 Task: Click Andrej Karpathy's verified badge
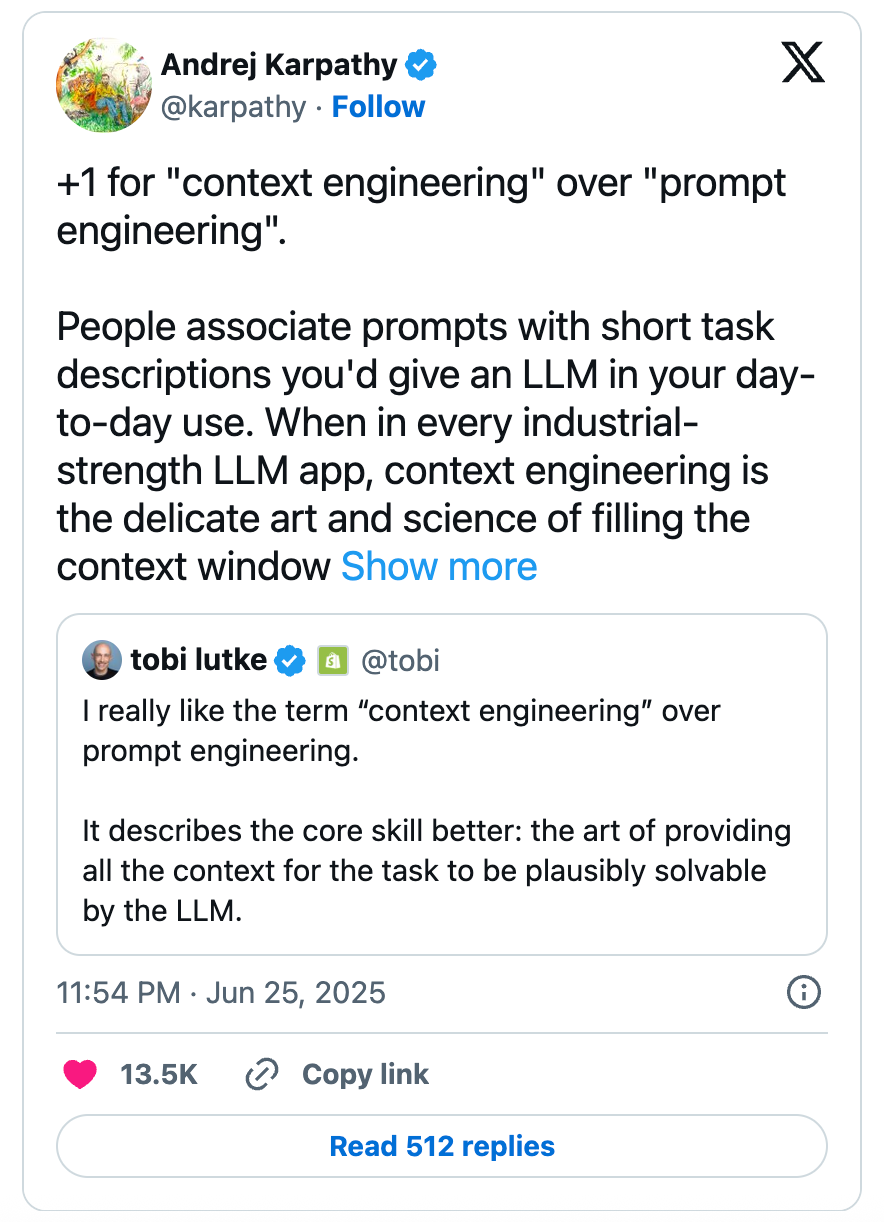[420, 66]
